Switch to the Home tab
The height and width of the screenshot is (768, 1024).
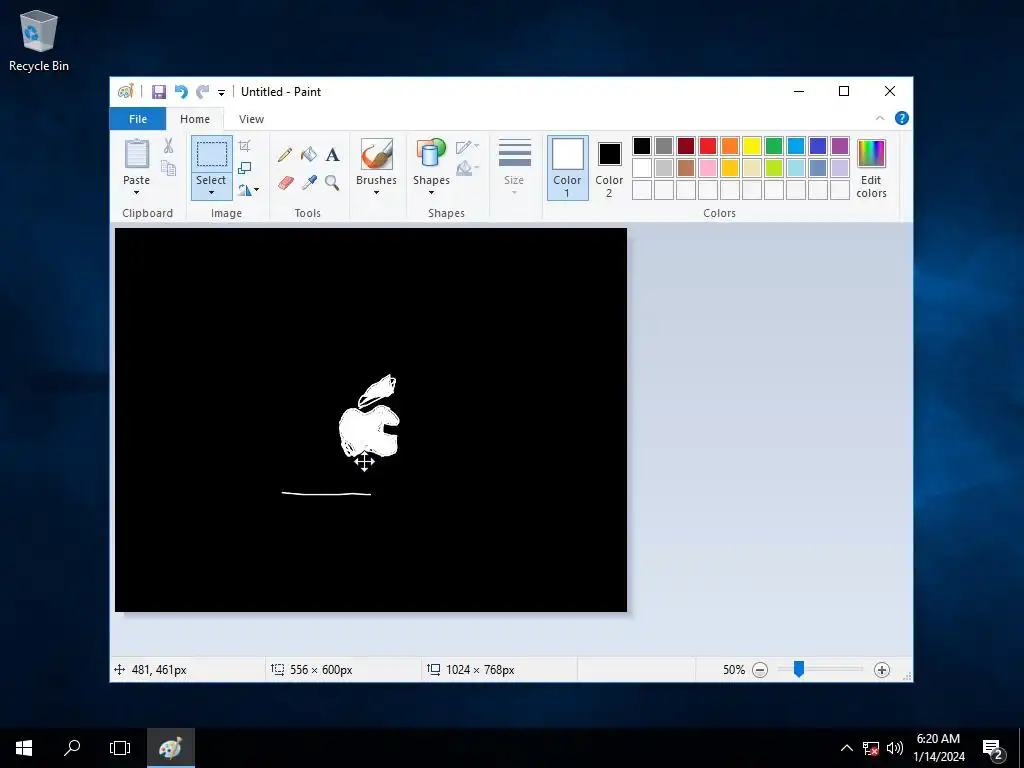tap(195, 119)
